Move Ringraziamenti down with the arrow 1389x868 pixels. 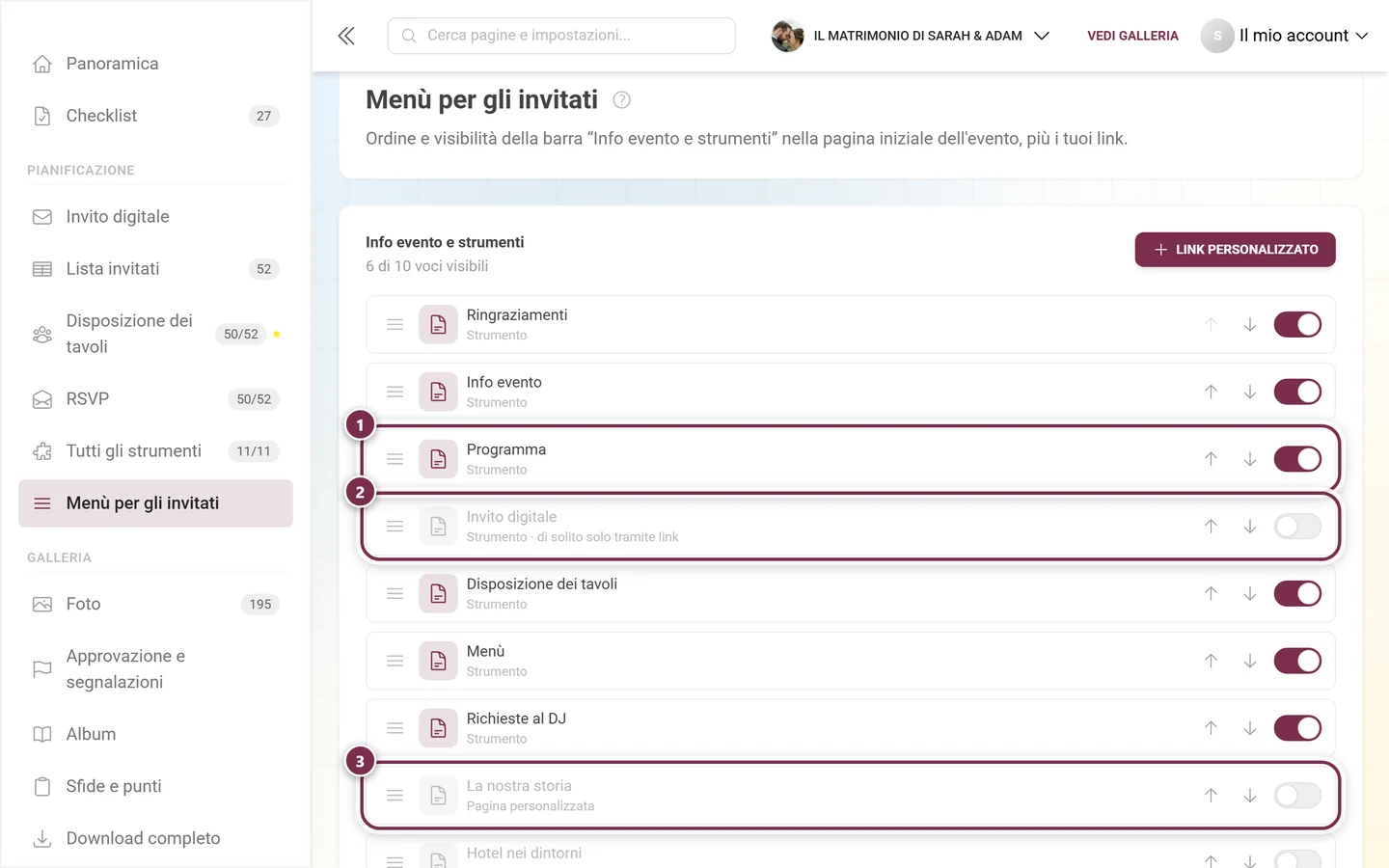1250,325
